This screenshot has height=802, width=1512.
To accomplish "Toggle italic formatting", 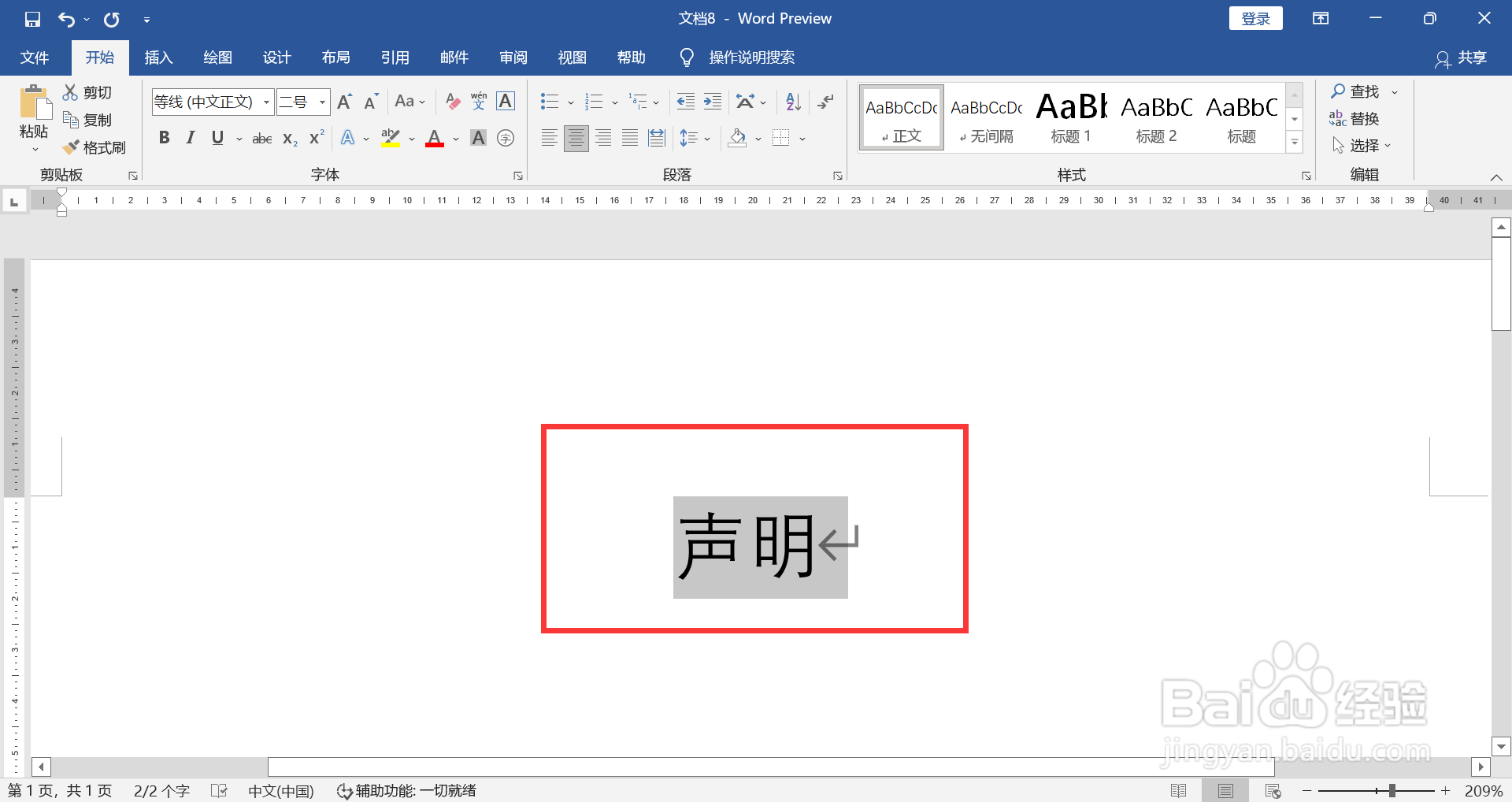I will coord(191,139).
